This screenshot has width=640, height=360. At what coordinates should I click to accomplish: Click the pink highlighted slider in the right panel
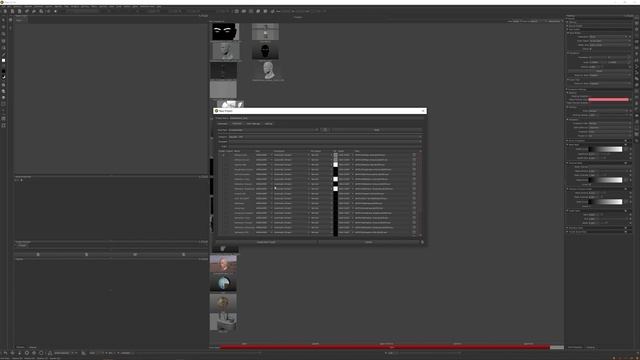[x=608, y=100]
